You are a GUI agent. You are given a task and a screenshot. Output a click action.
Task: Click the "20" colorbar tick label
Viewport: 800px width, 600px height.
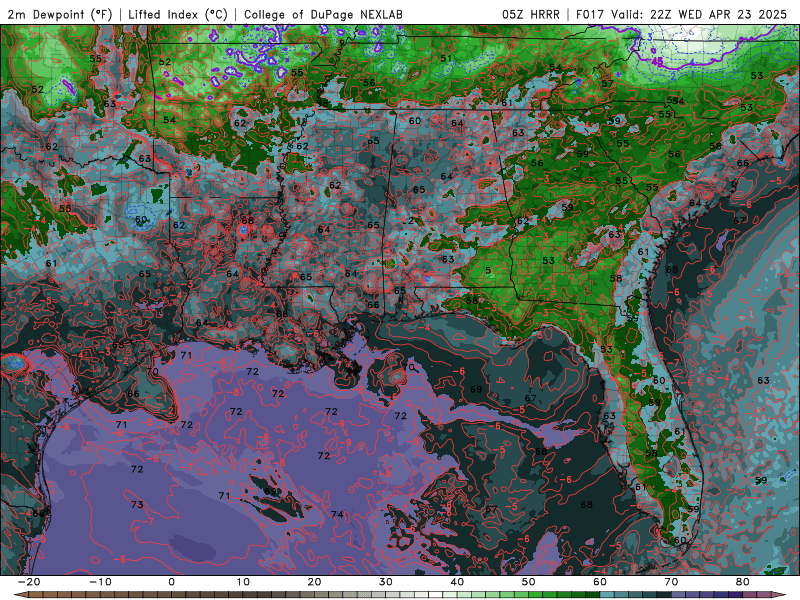[314, 582]
